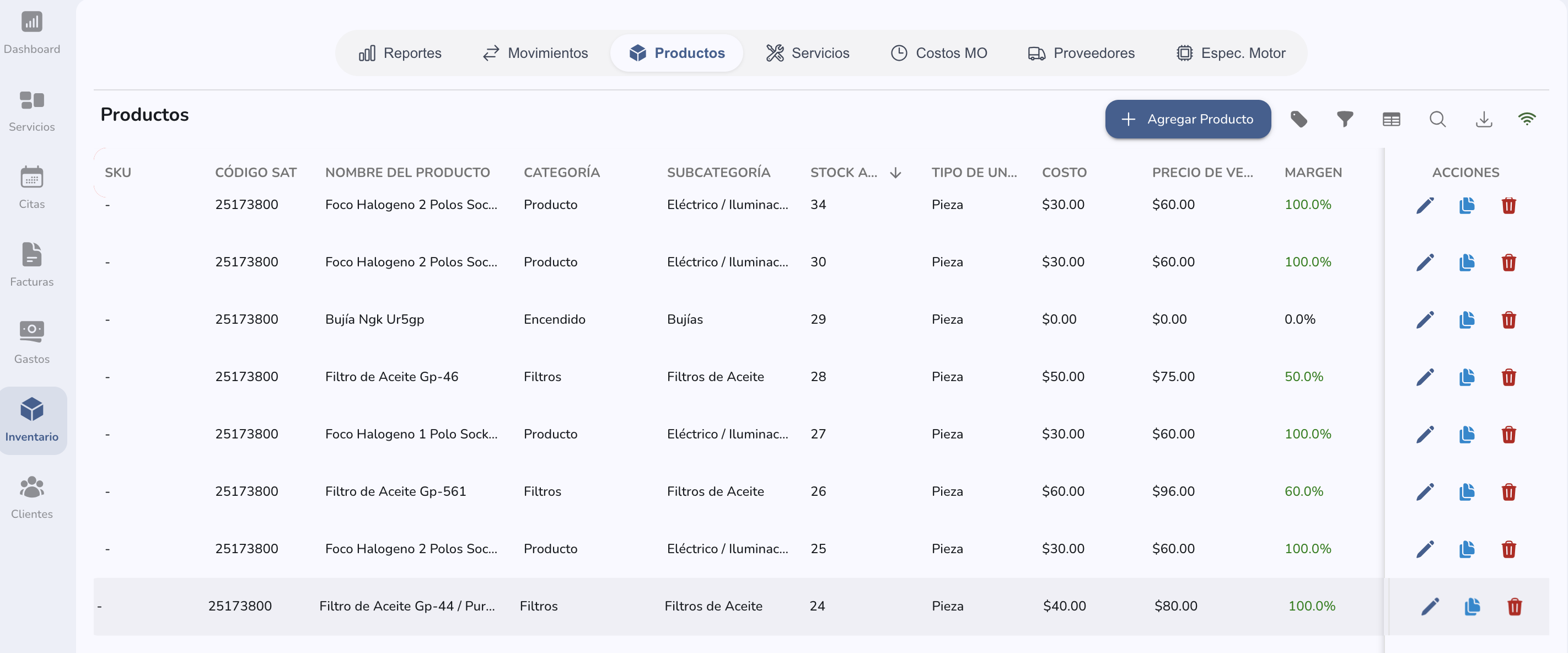The width and height of the screenshot is (1568, 653).
Task: Click the NOMBRE DEL PRODUCTO column header
Action: (407, 173)
